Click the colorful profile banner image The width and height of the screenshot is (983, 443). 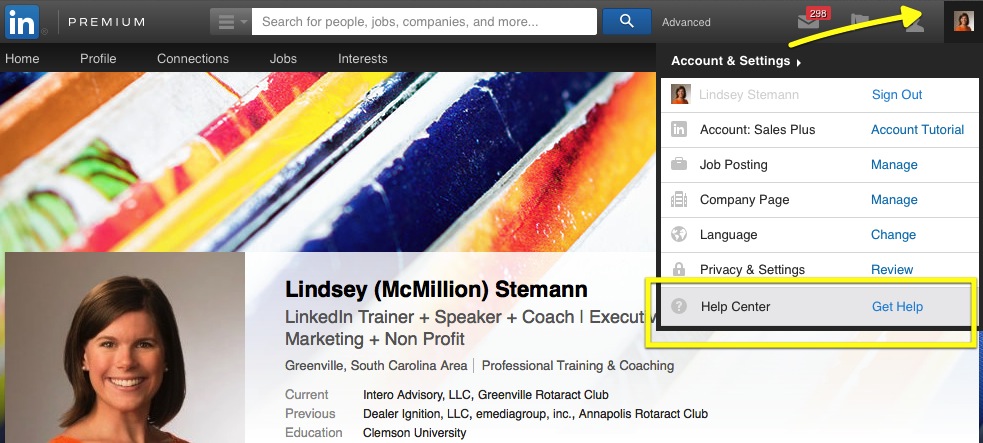(x=326, y=162)
